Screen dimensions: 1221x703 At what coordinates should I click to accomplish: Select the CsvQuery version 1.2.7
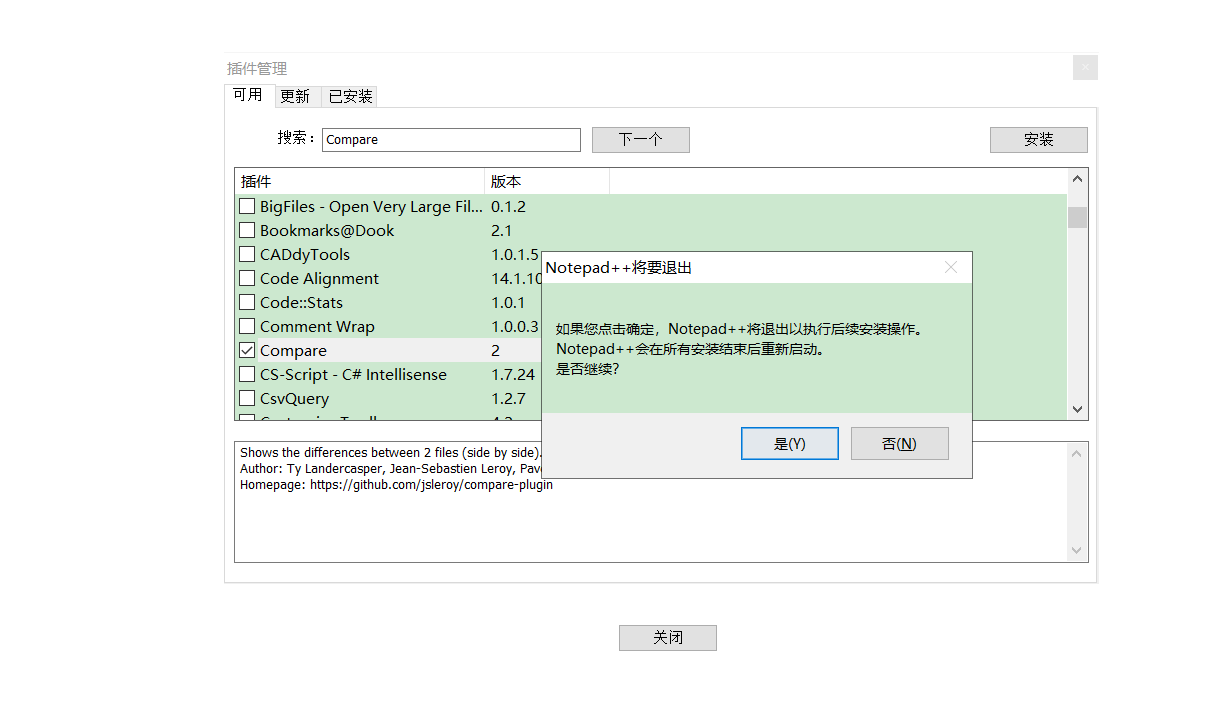point(508,399)
